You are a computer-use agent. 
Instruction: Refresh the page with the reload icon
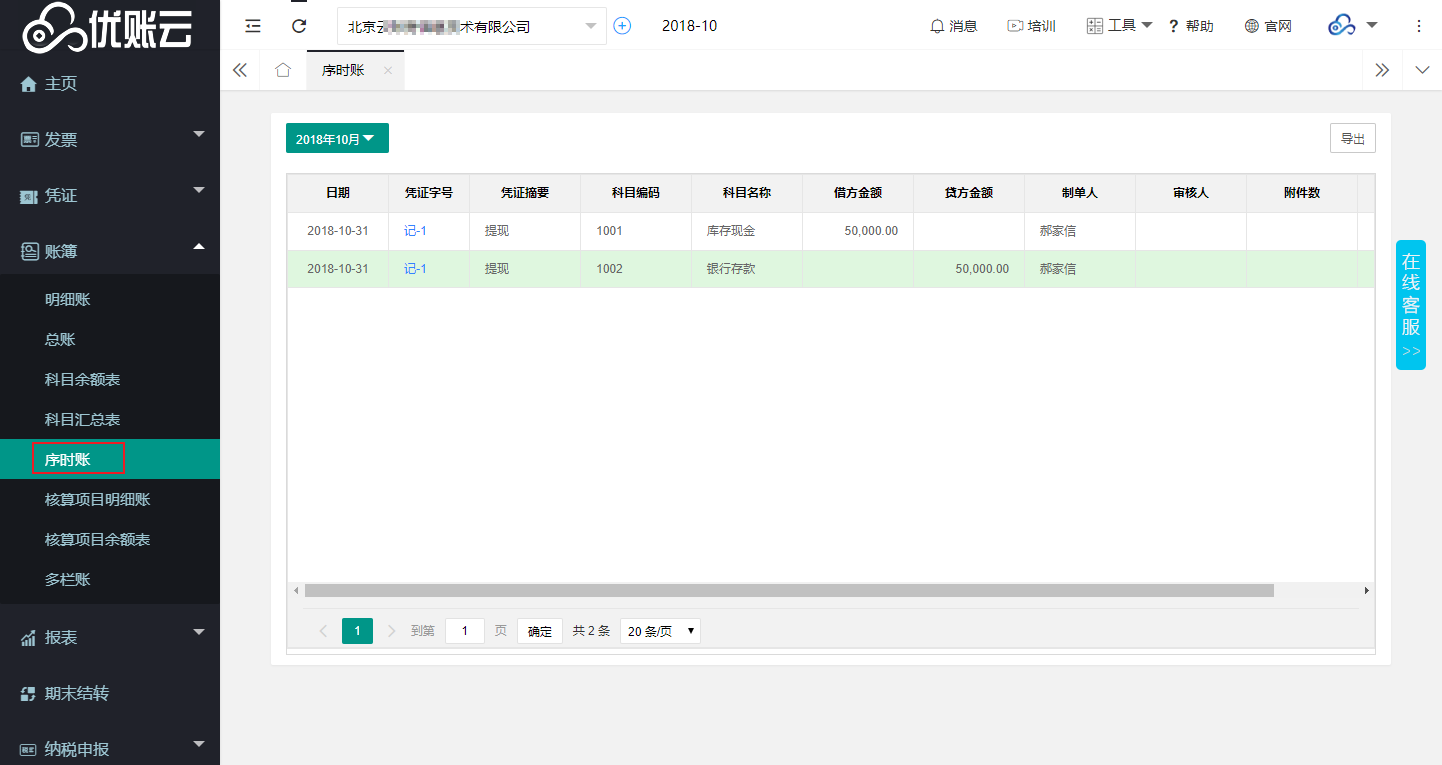[x=299, y=26]
